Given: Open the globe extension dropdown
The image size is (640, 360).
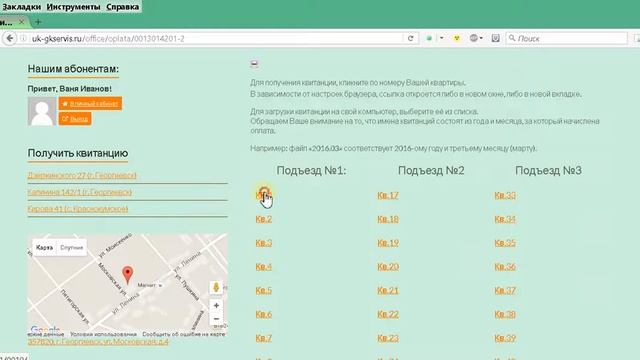Looking at the screenshot, I should (x=476, y=38).
